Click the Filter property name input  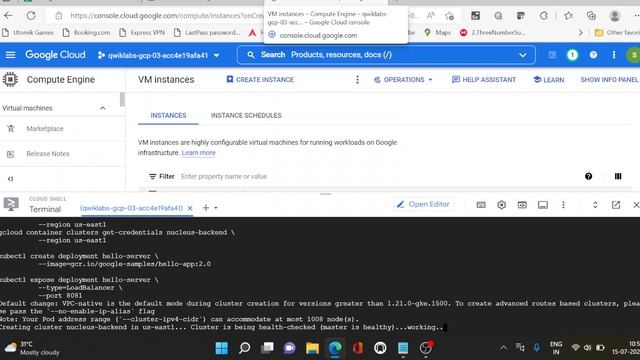(x=224, y=176)
